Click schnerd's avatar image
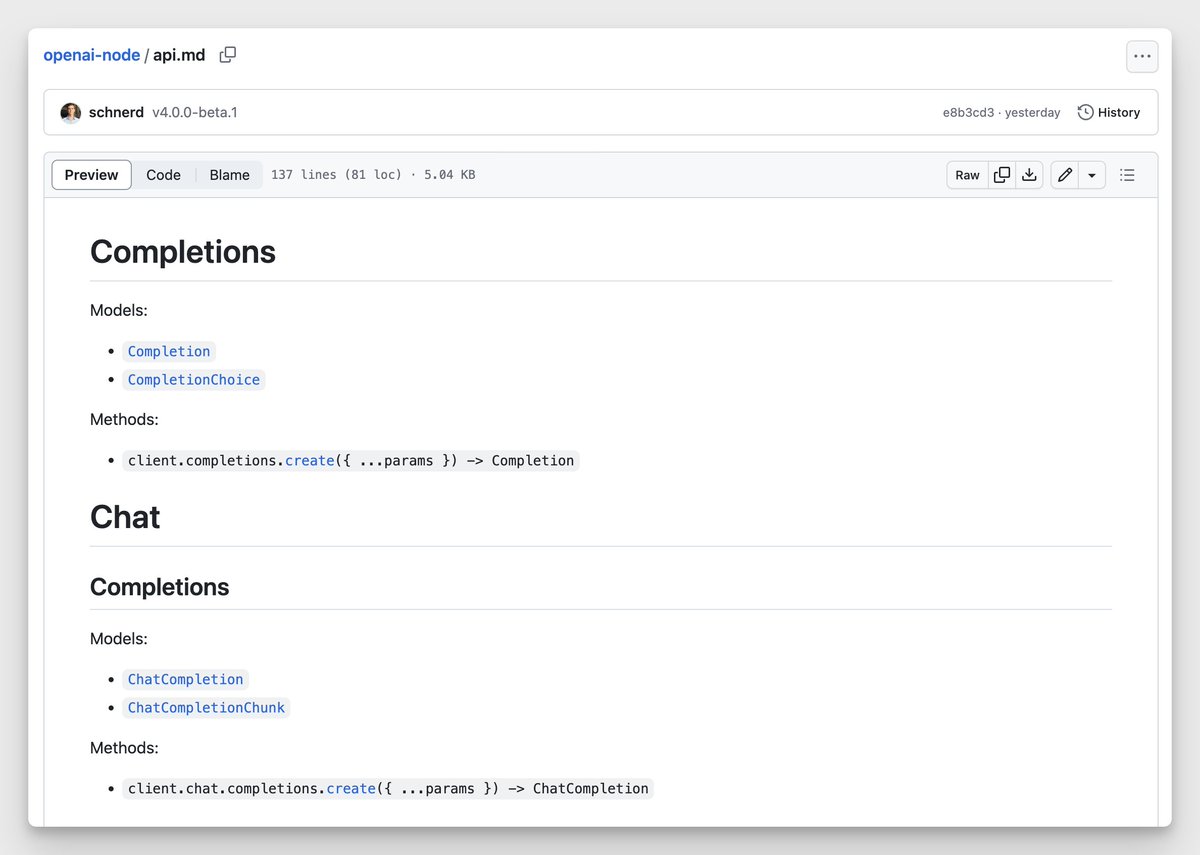The image size is (1200, 855). [x=71, y=113]
